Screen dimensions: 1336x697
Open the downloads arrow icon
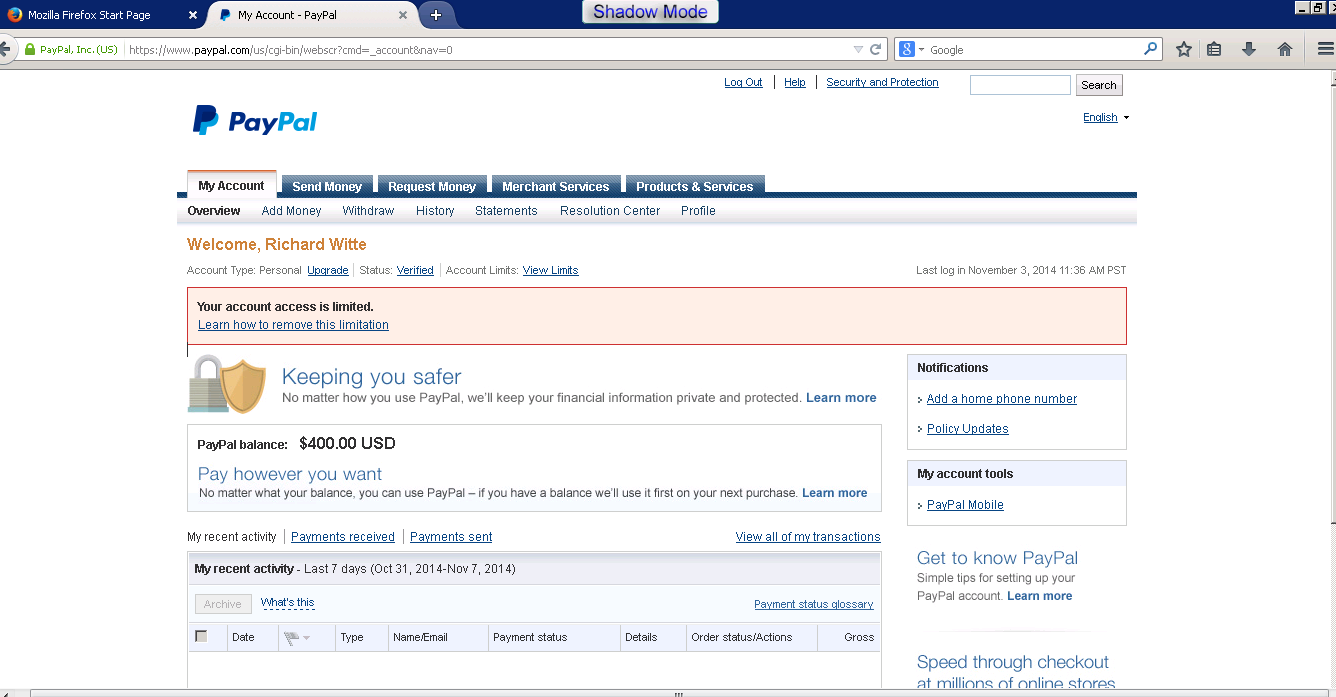click(x=1249, y=49)
